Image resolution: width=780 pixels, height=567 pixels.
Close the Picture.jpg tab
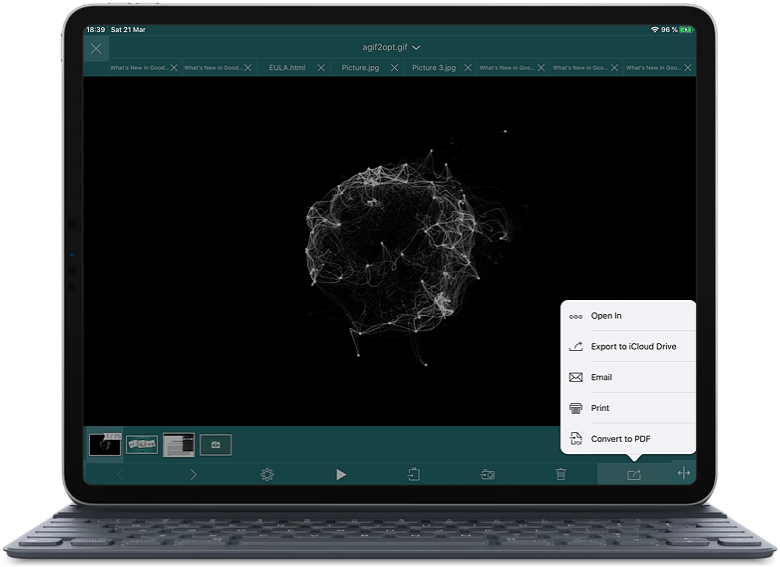coord(394,68)
